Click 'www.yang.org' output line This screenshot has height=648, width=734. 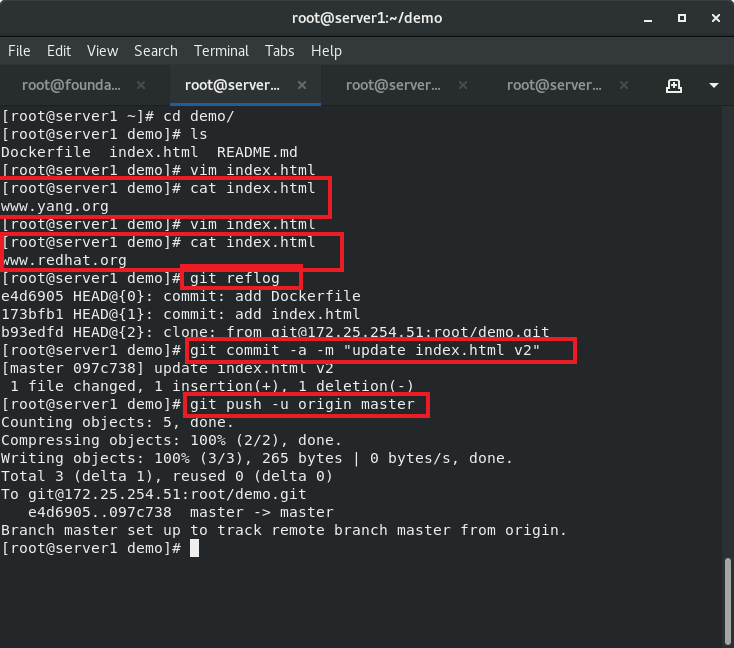(55, 206)
